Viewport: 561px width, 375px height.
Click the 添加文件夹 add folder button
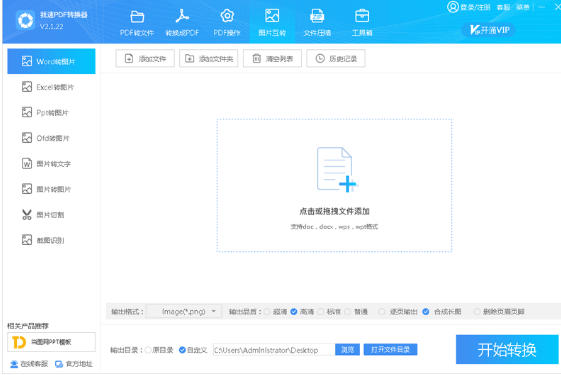point(209,58)
